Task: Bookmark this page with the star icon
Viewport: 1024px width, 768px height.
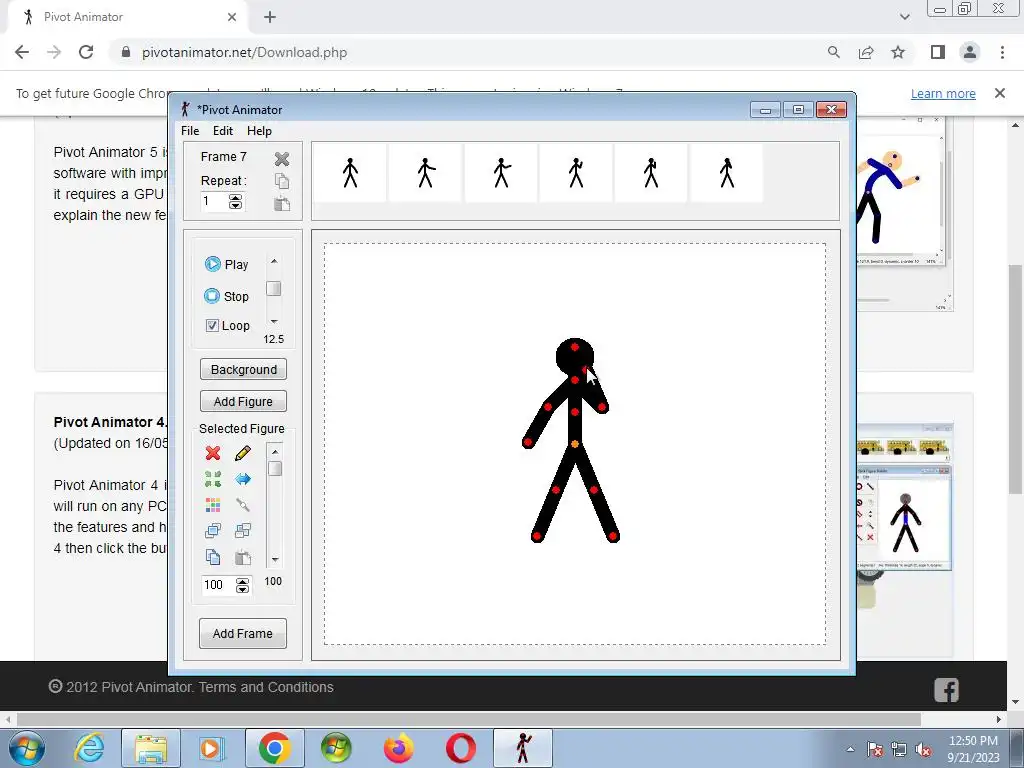Action: [899, 52]
